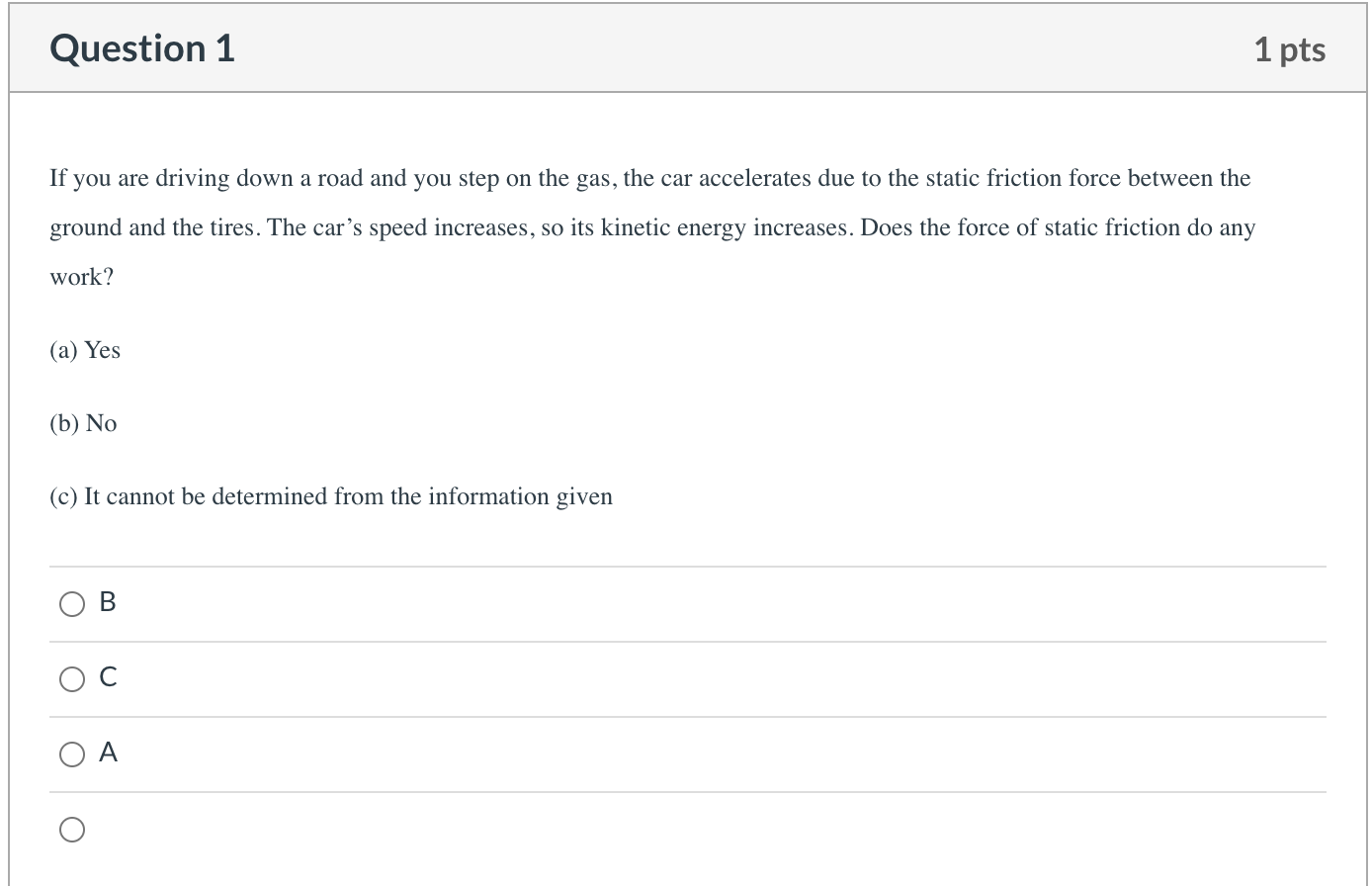Click the letter A answer label
1372x886 pixels.
(109, 753)
